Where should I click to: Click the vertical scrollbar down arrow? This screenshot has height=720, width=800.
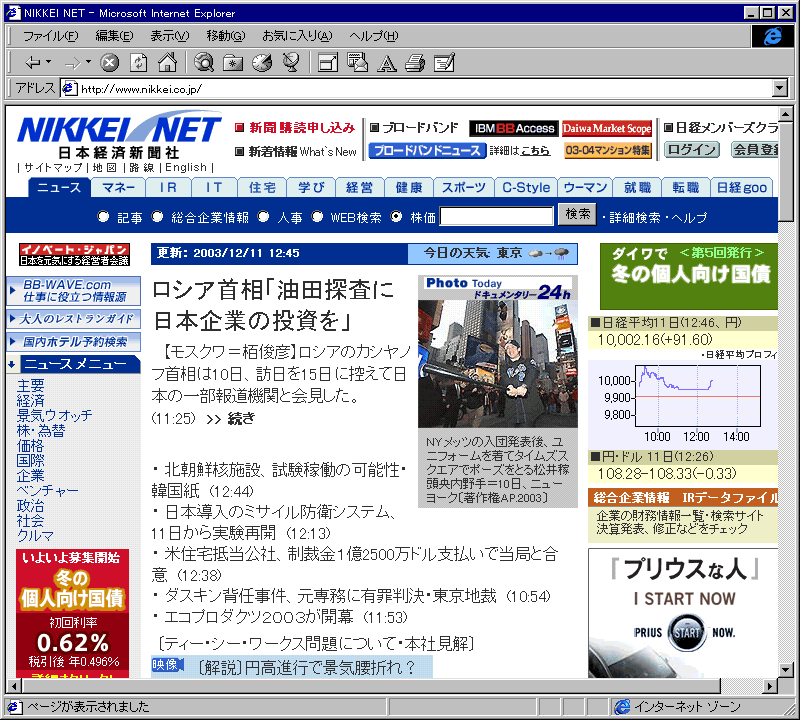click(x=786, y=669)
